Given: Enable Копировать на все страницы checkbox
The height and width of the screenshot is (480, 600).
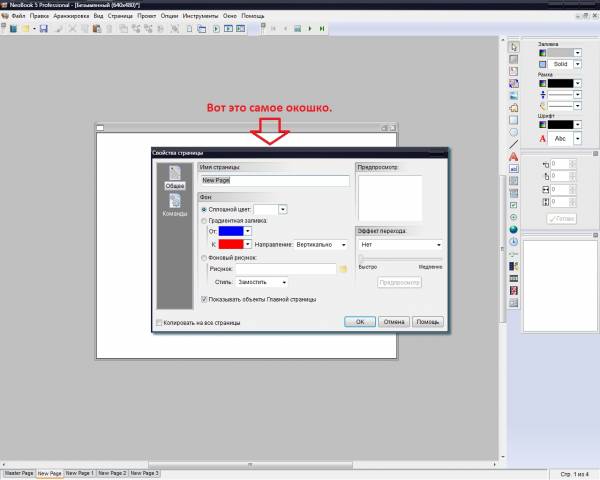Looking at the screenshot, I should 160,322.
